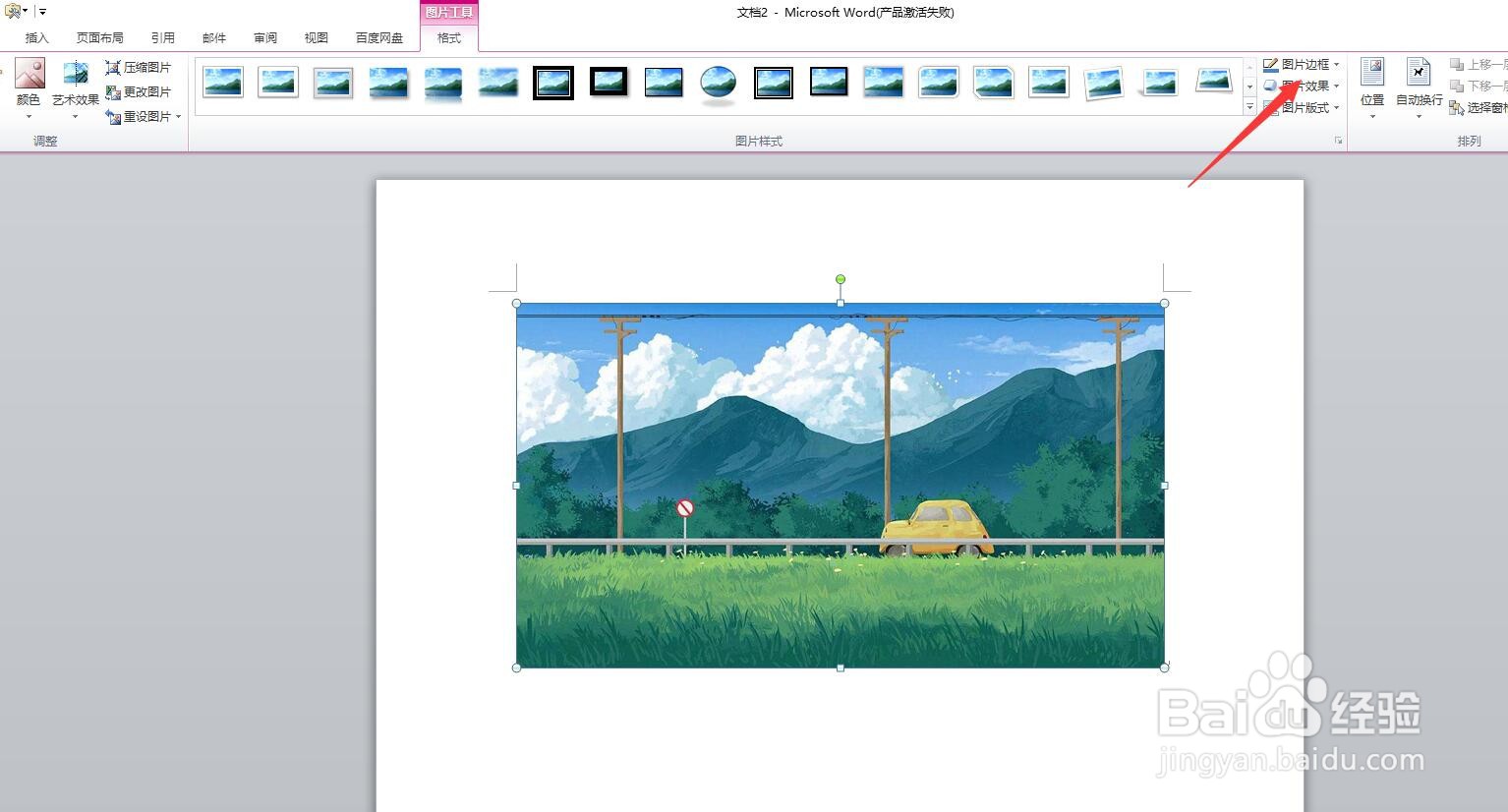The image size is (1508, 812).
Task: Click 重设图片 to reset the picture
Action: click(x=138, y=117)
